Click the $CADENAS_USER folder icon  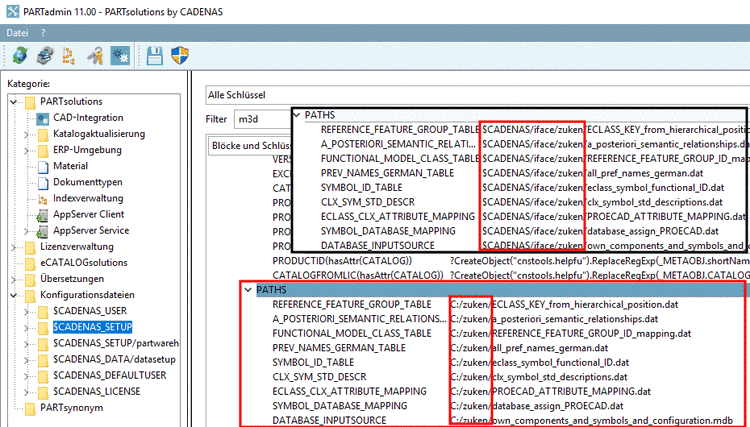(x=44, y=312)
